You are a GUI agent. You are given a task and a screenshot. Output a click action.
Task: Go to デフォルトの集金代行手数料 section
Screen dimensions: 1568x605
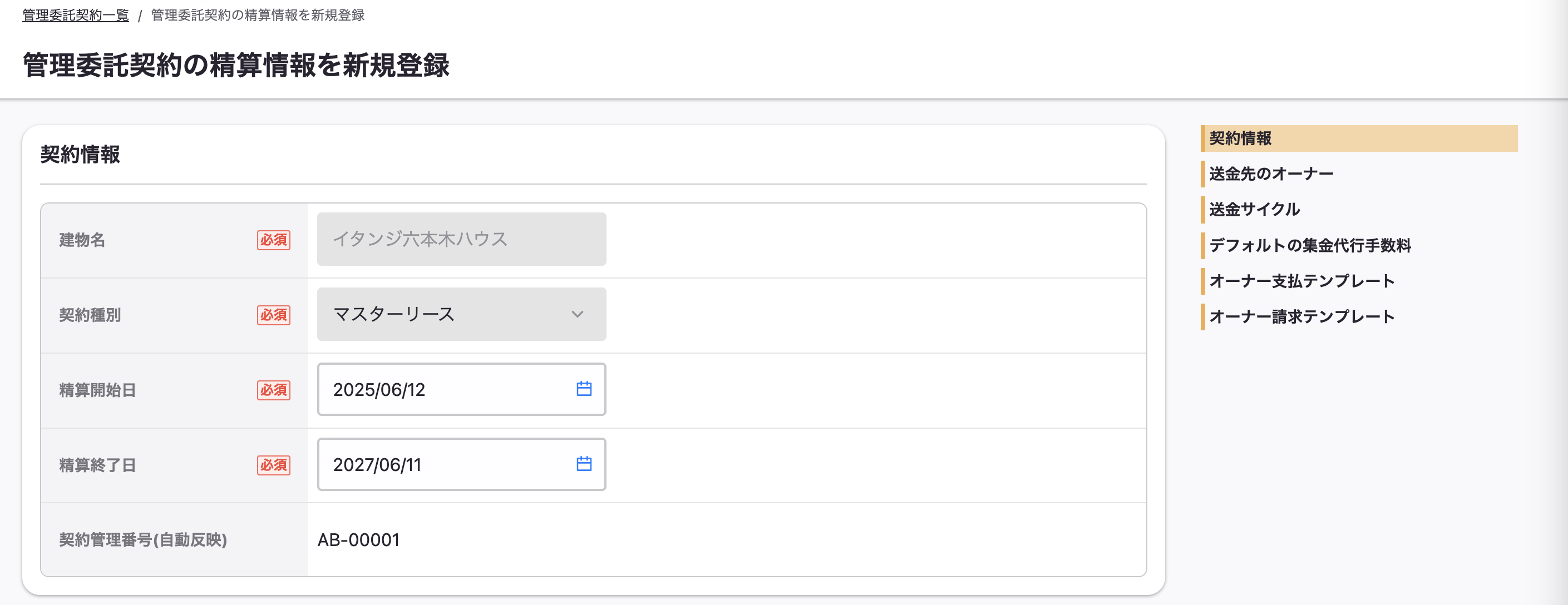(x=1309, y=246)
